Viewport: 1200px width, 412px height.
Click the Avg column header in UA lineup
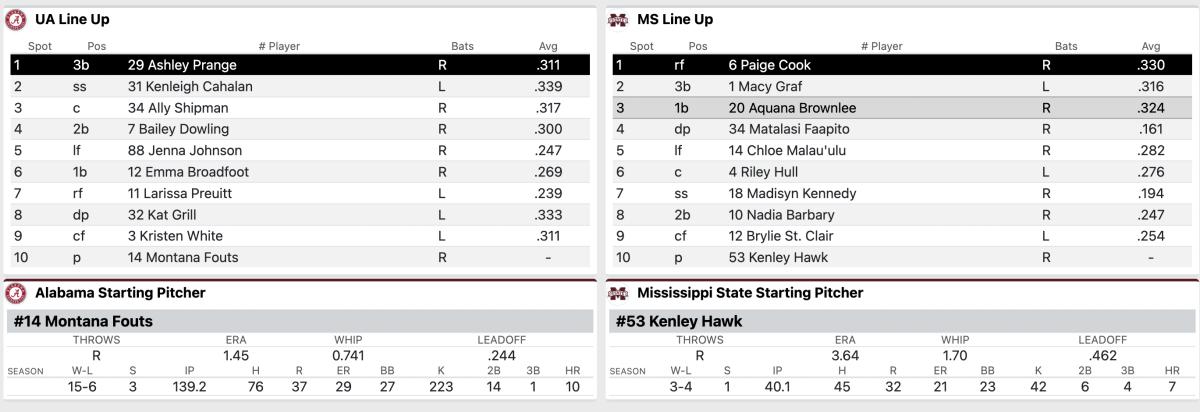[x=548, y=46]
